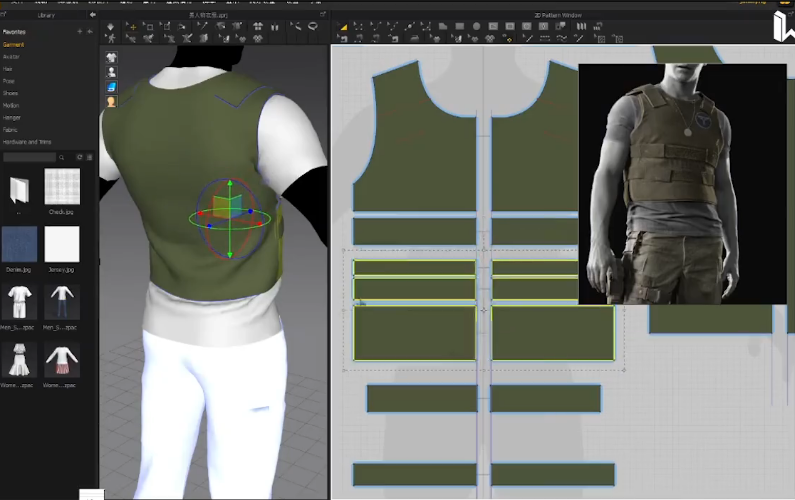
Task: Select the Edit Pattern tool in 2D toolbar
Action: click(343, 26)
